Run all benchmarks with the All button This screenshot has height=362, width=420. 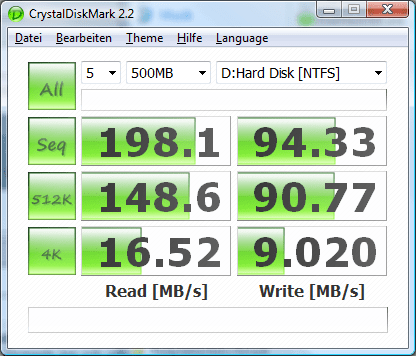52,86
